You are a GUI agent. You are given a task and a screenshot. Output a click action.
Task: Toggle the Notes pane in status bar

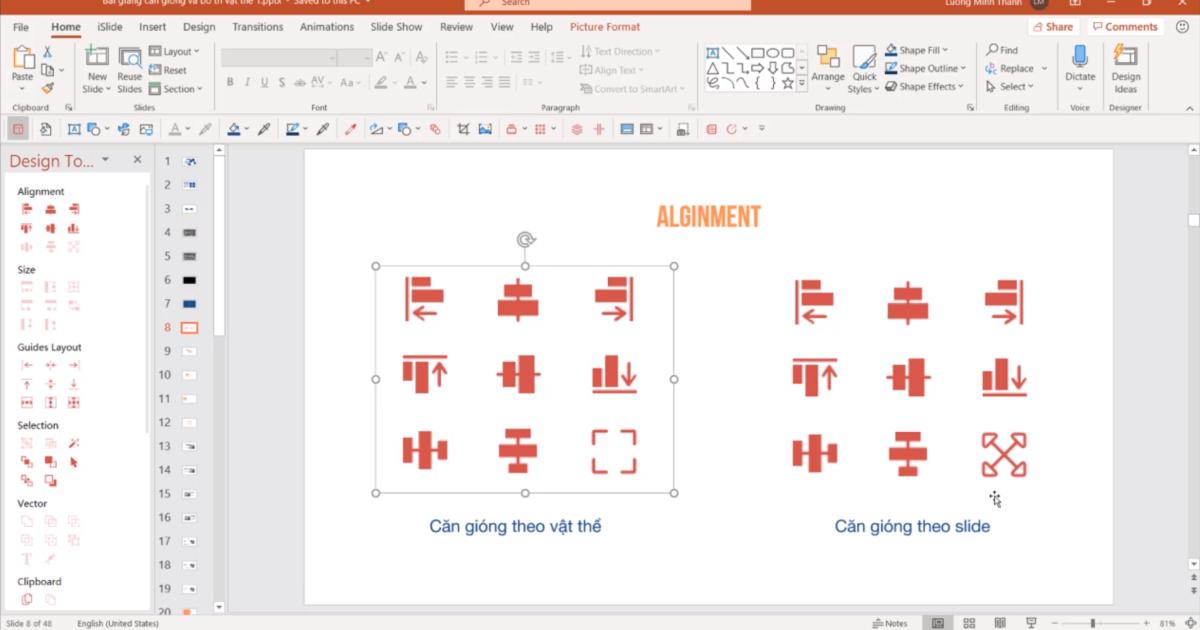[x=889, y=623]
